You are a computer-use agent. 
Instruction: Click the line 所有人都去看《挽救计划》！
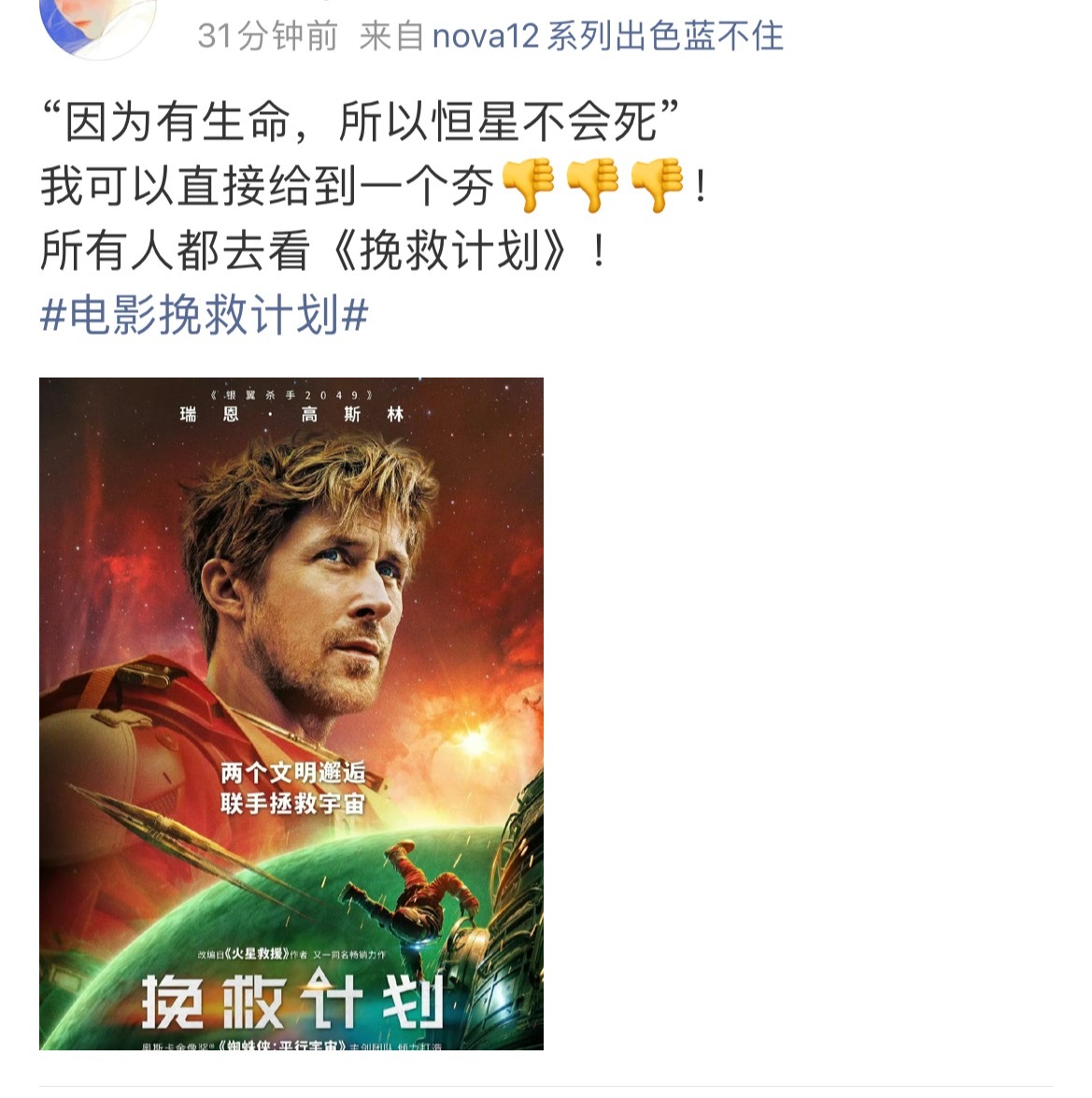click(323, 250)
